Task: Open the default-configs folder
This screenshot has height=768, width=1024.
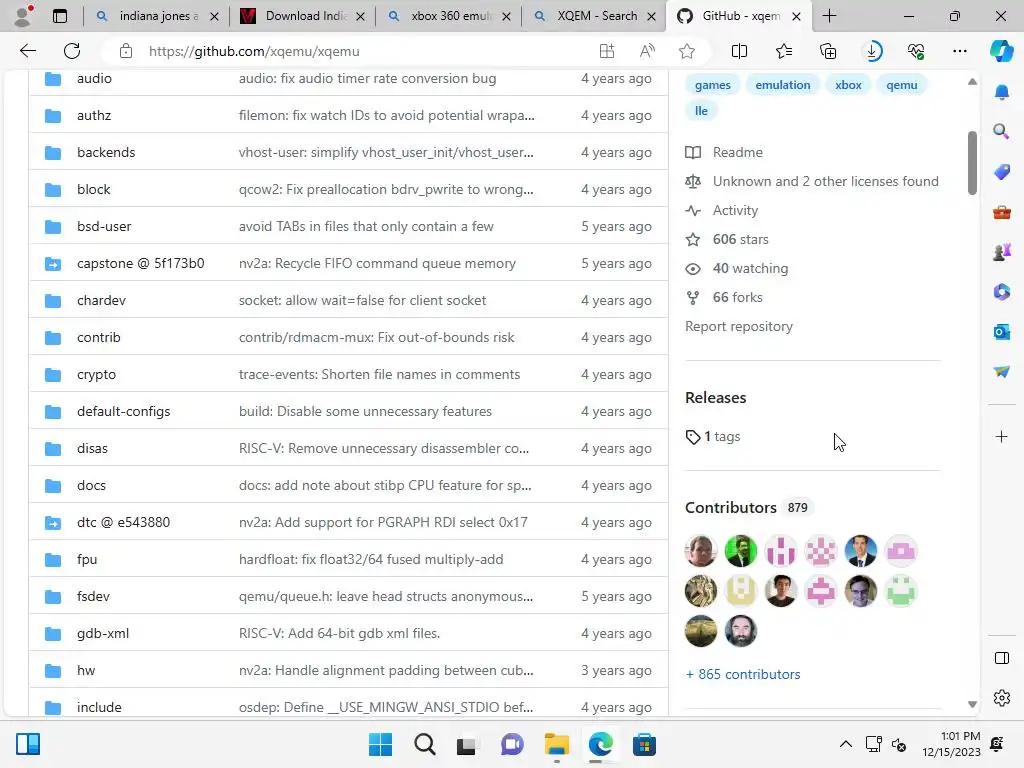Action: pos(123,411)
